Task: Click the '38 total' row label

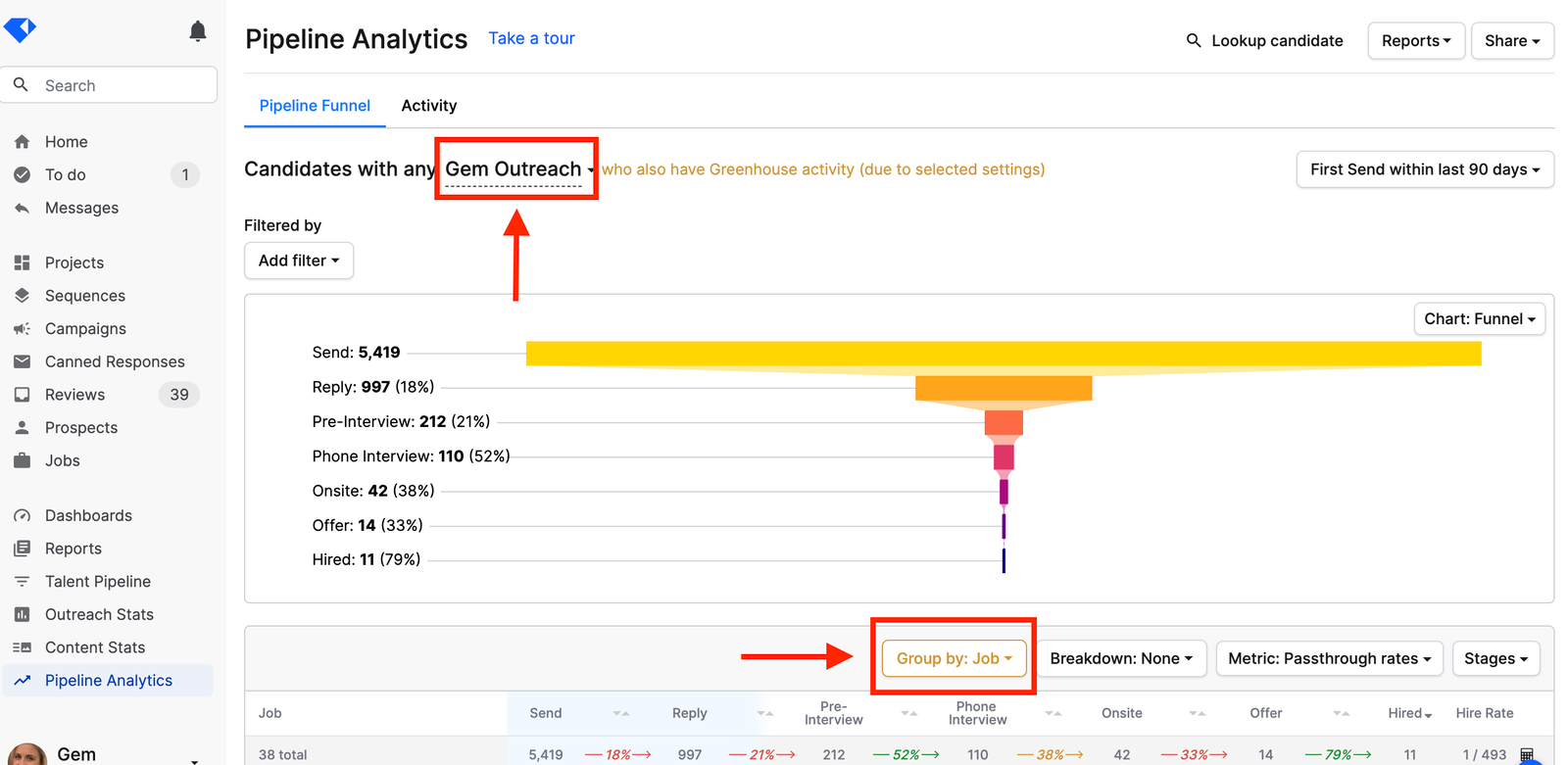Action: (282, 754)
